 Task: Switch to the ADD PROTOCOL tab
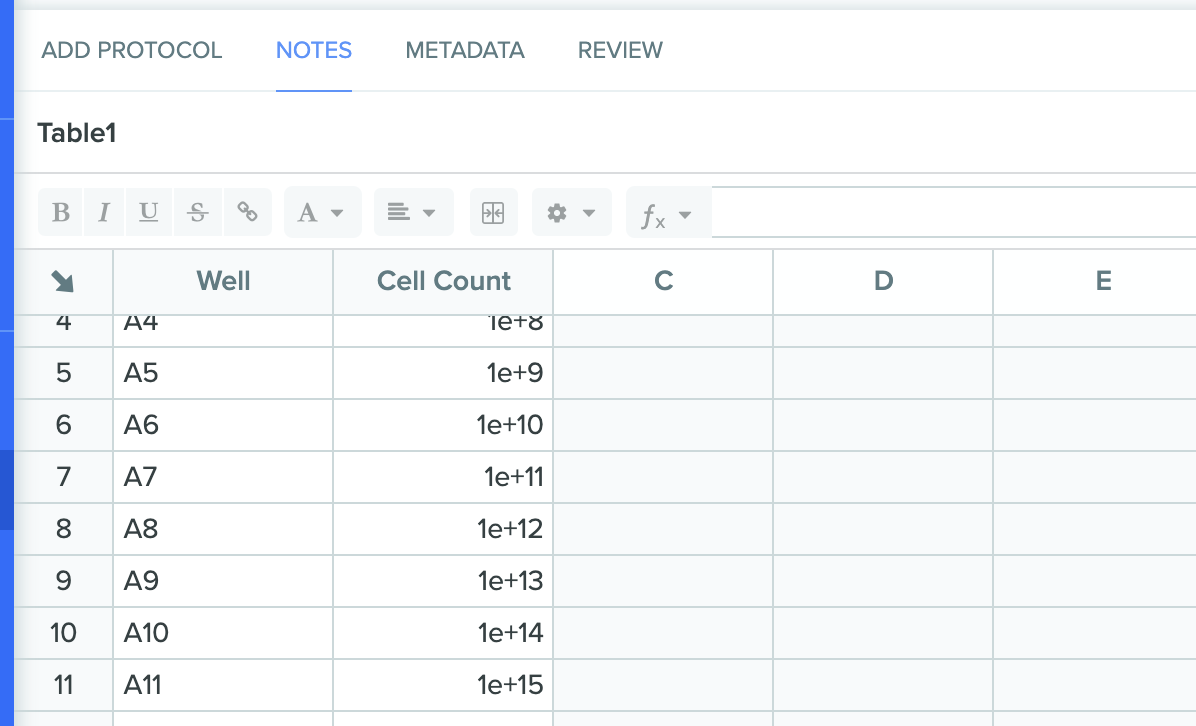click(x=132, y=50)
